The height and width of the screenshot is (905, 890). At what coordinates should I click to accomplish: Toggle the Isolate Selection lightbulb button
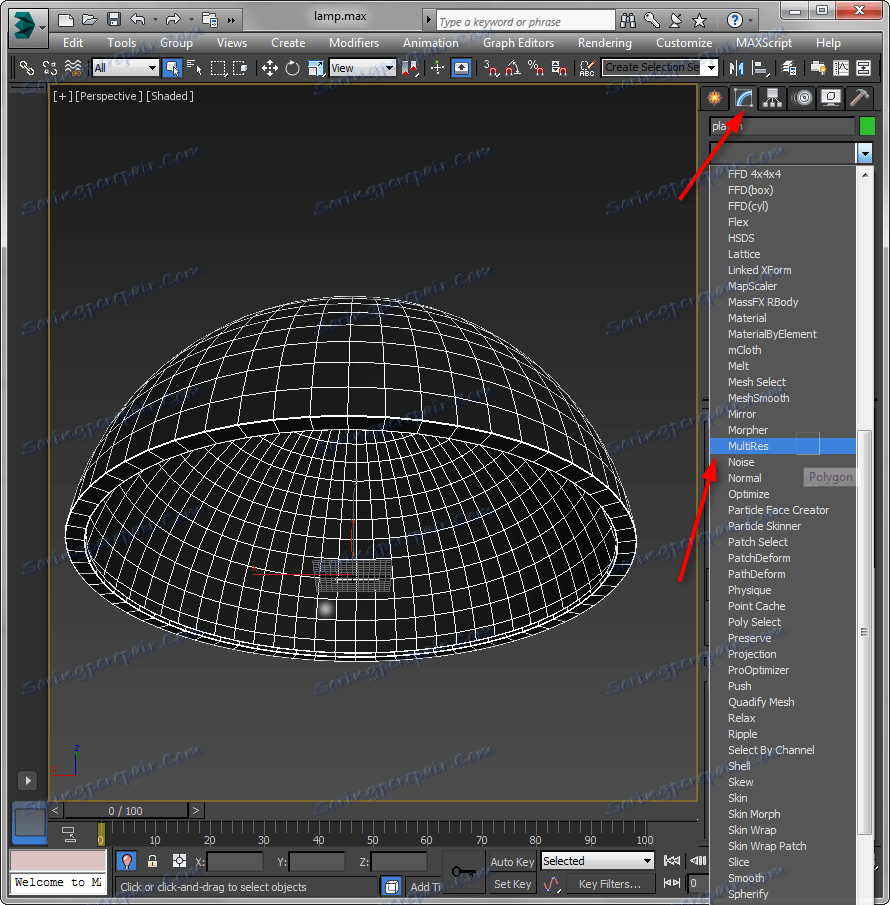127,861
